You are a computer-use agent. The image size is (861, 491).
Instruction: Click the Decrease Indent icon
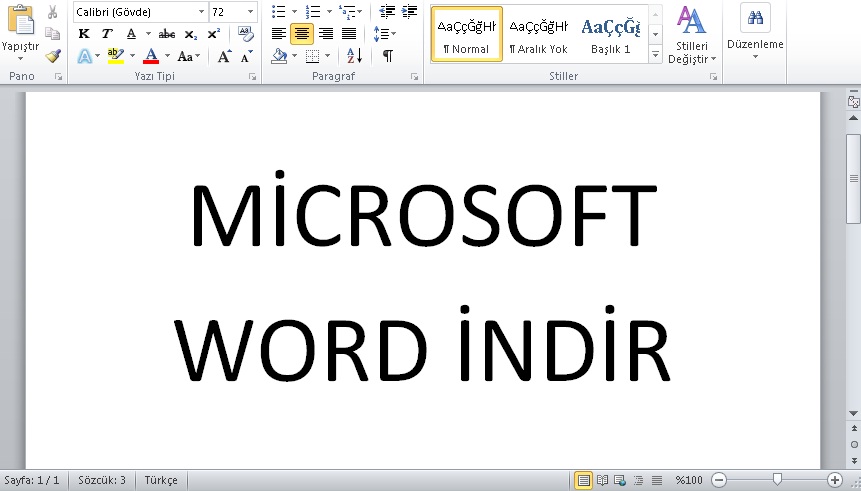[387, 12]
